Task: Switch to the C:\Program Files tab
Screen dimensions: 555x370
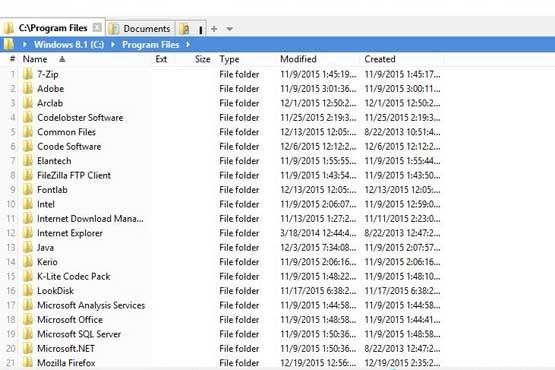Action: click(x=52, y=28)
